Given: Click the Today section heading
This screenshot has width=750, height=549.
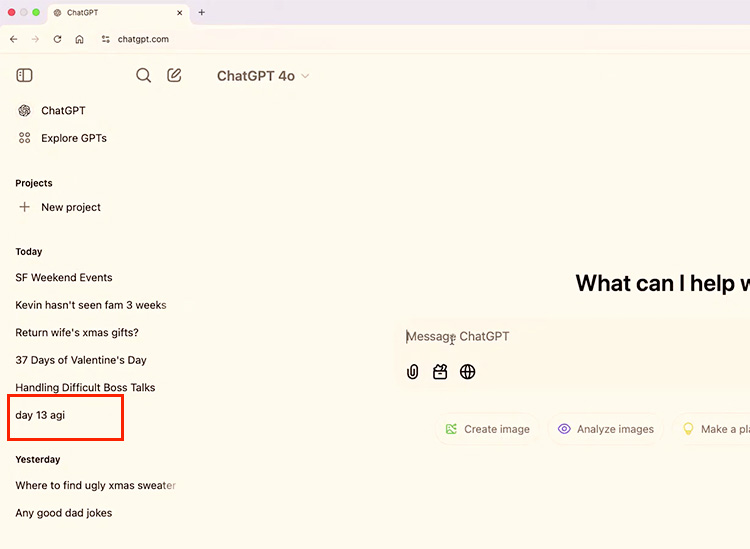Looking at the screenshot, I should tap(29, 252).
